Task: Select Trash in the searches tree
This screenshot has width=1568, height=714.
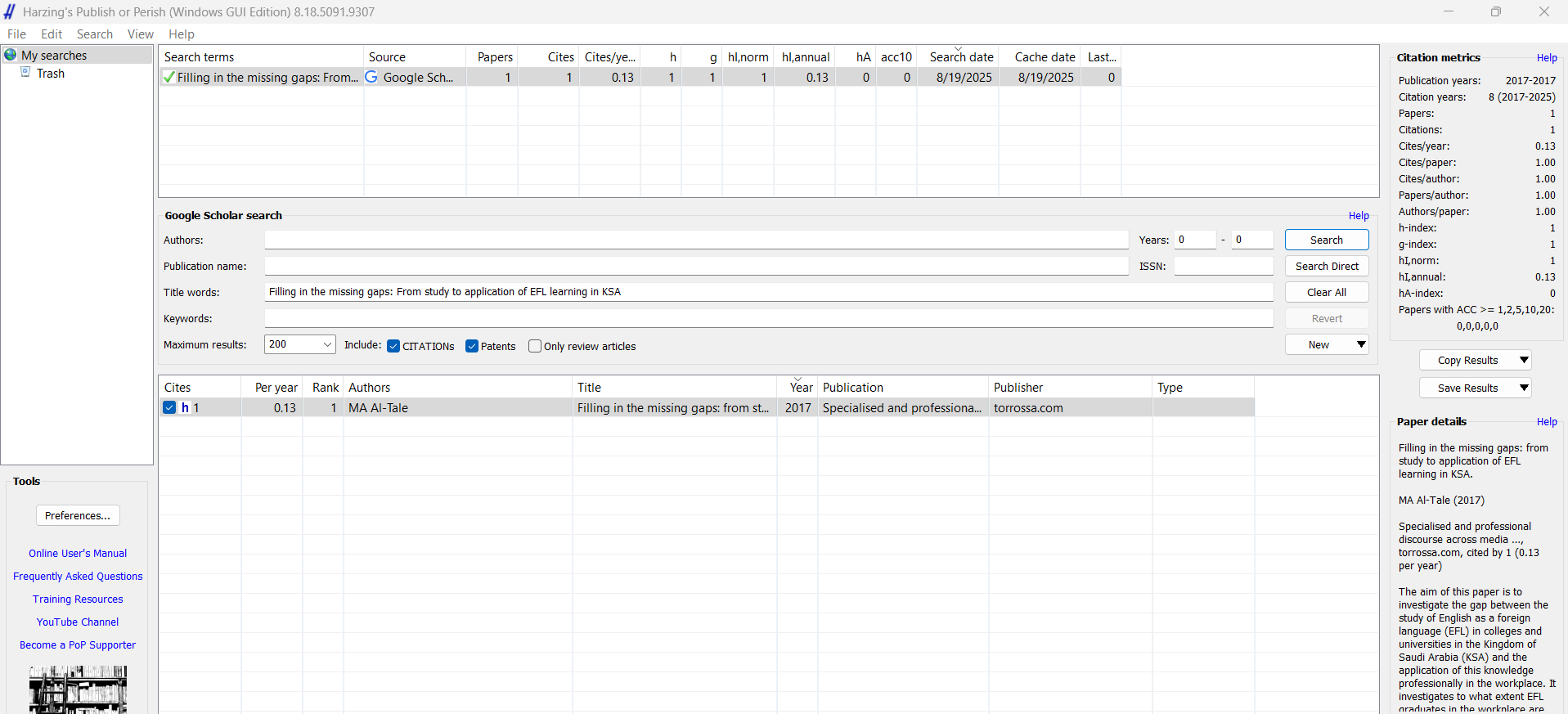Action: click(50, 73)
